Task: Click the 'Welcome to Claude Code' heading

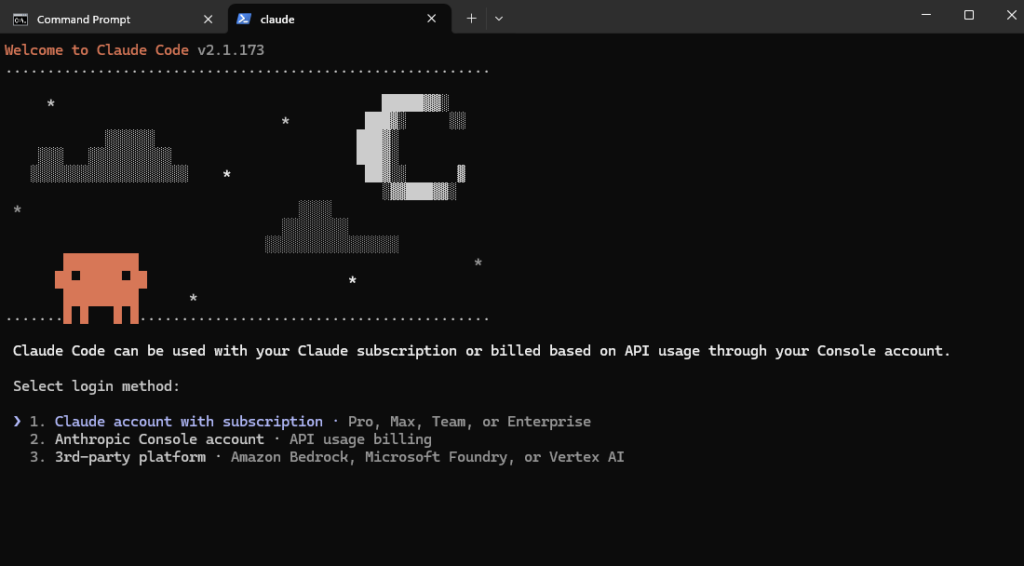Action: click(97, 50)
